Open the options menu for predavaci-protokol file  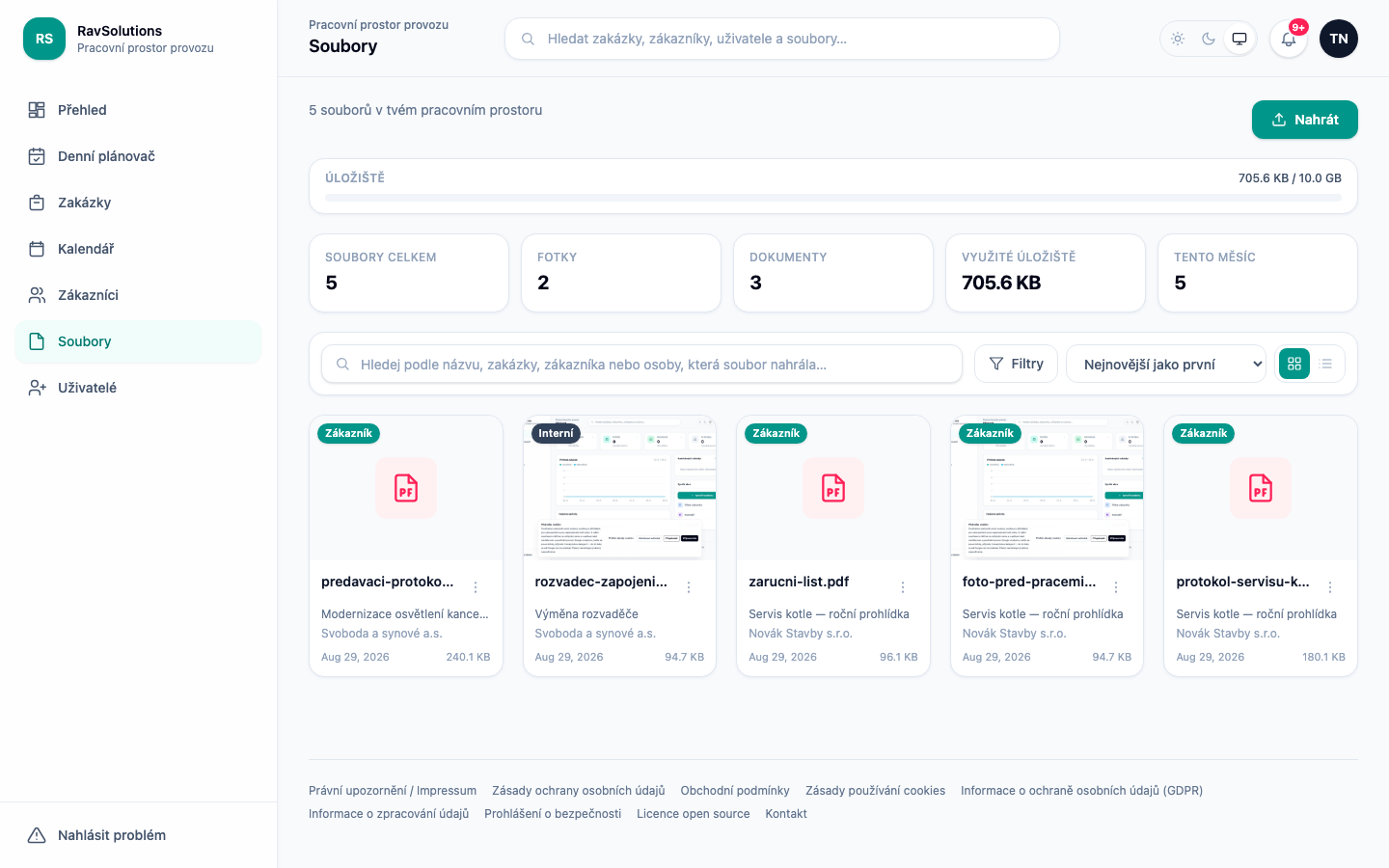[476, 587]
